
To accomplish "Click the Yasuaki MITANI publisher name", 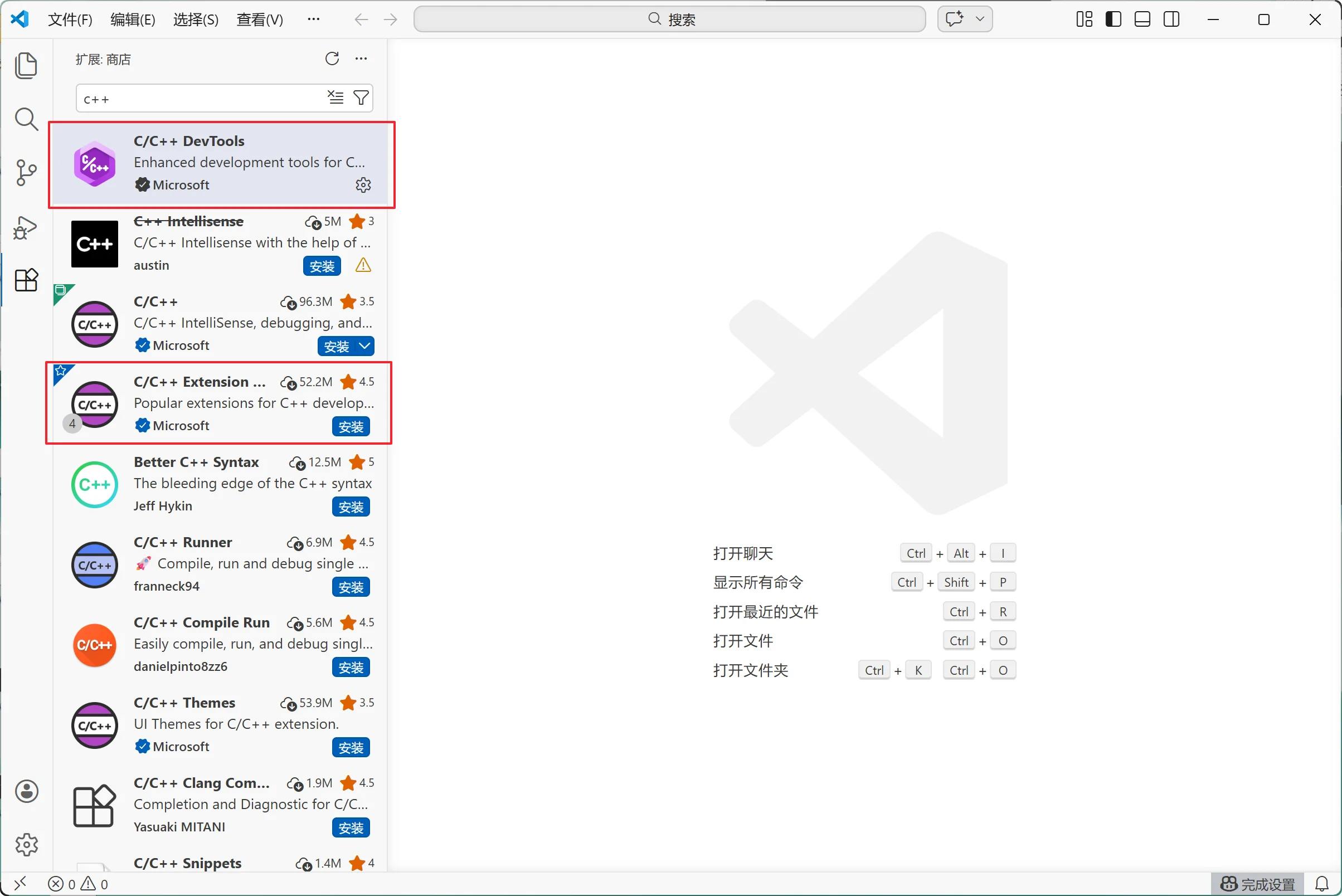I will pos(179,827).
